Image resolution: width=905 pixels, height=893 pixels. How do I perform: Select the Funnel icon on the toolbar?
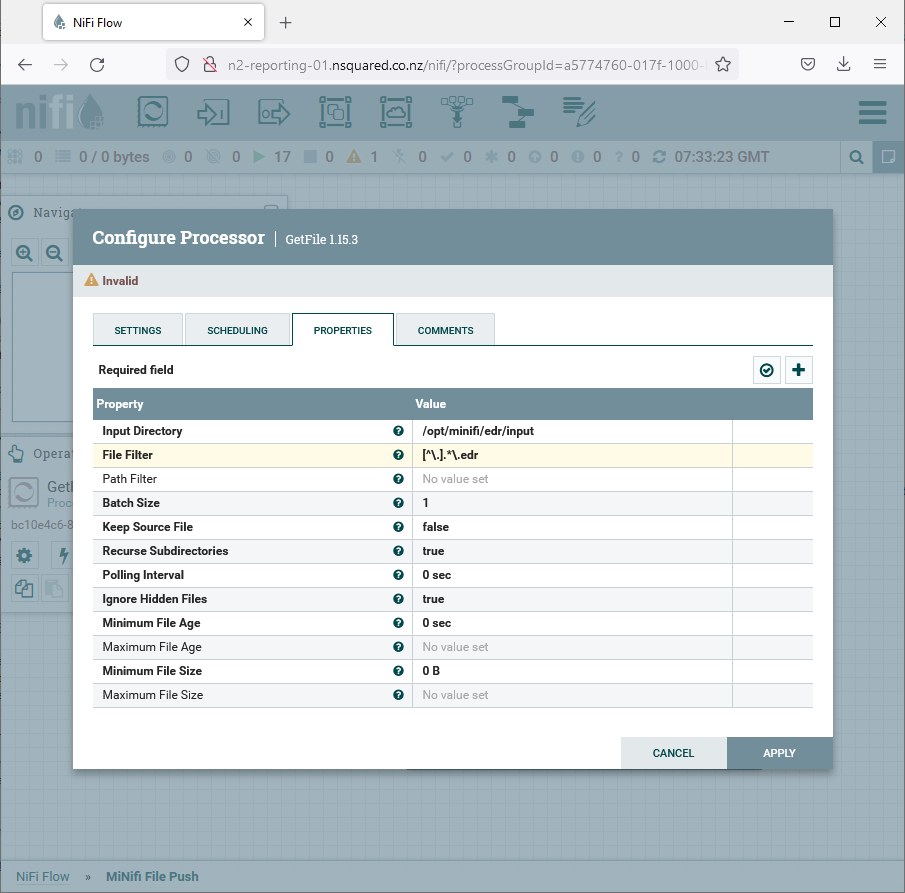tap(457, 112)
